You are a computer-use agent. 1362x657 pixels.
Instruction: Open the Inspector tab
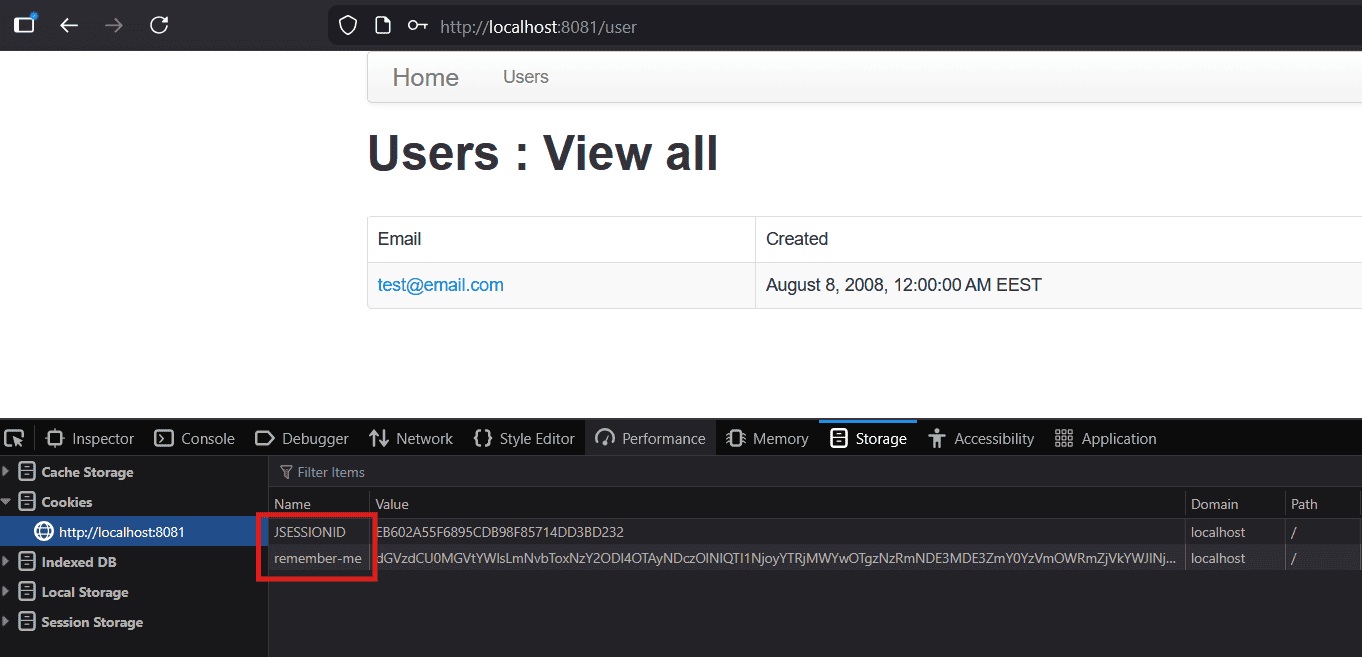pyautogui.click(x=90, y=438)
